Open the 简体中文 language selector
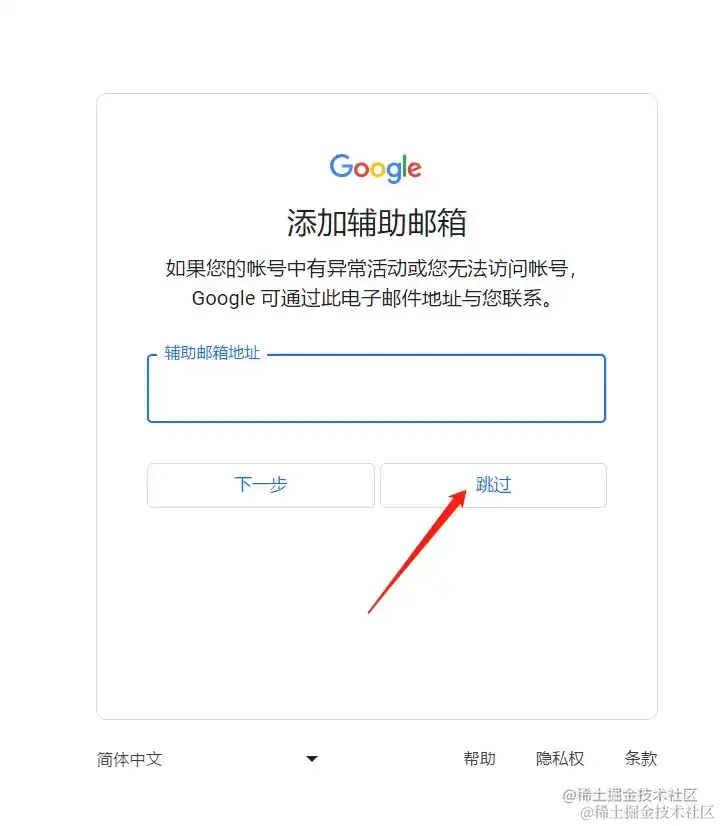Image resolution: width=720 pixels, height=826 pixels. pyautogui.click(x=208, y=759)
